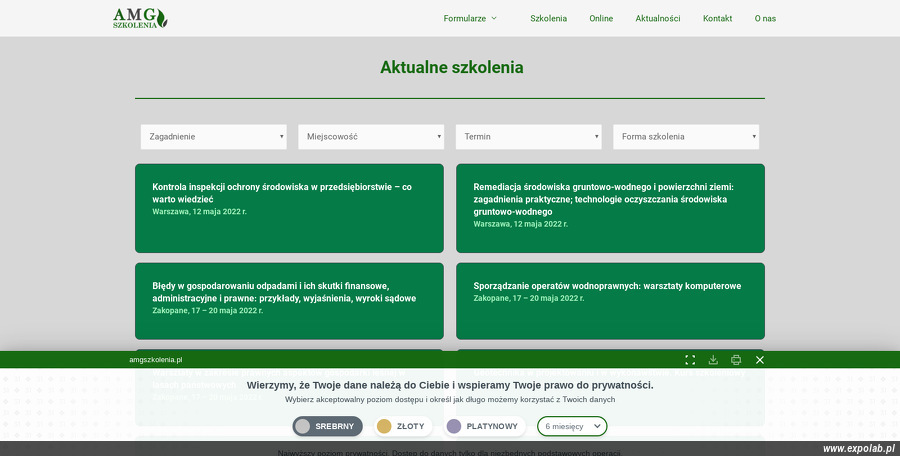900x456 pixels.
Task: Open fullscreen view icon in consent bar
Action: point(690,360)
